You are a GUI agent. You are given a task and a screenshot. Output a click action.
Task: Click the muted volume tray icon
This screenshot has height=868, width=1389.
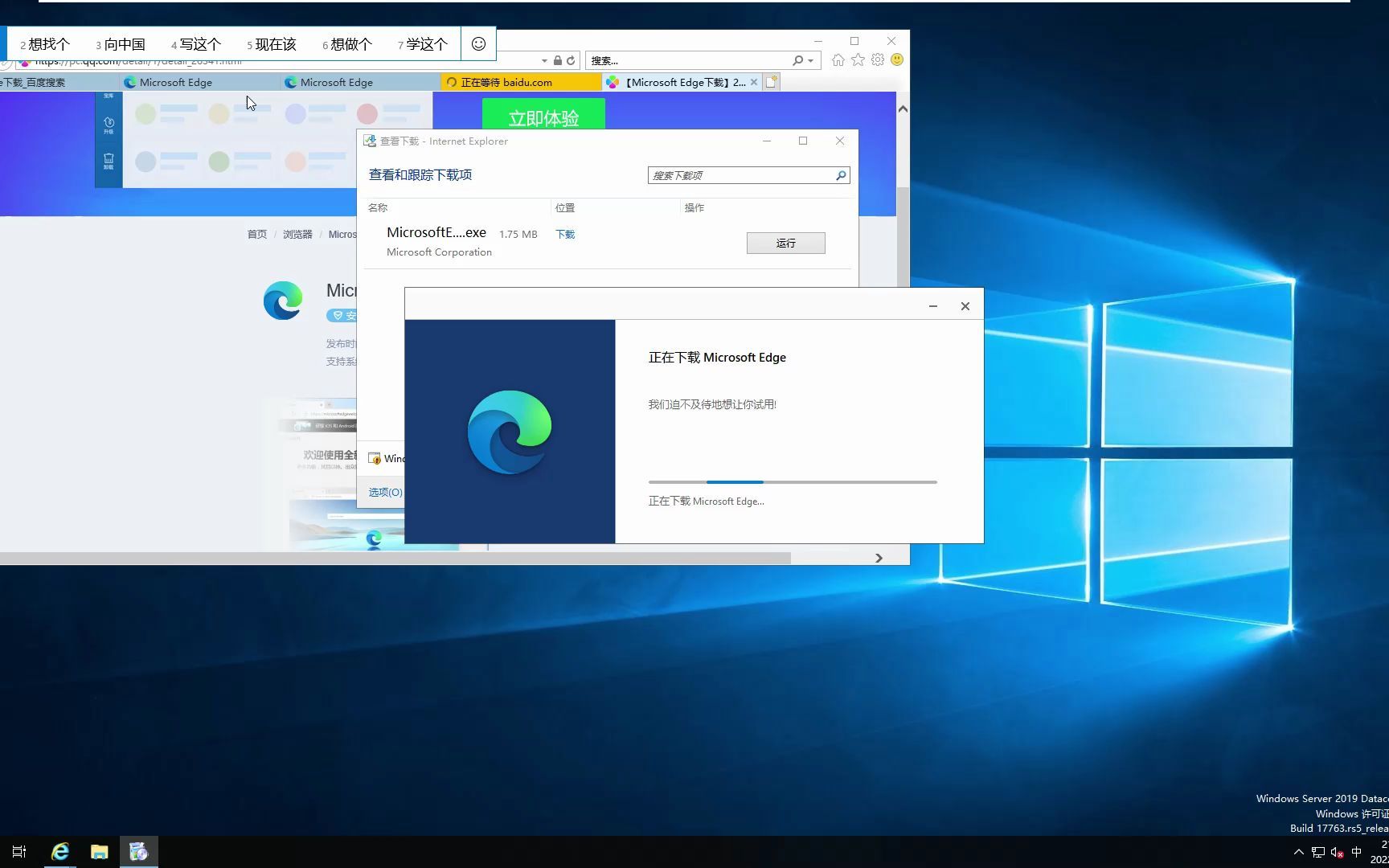click(1338, 852)
